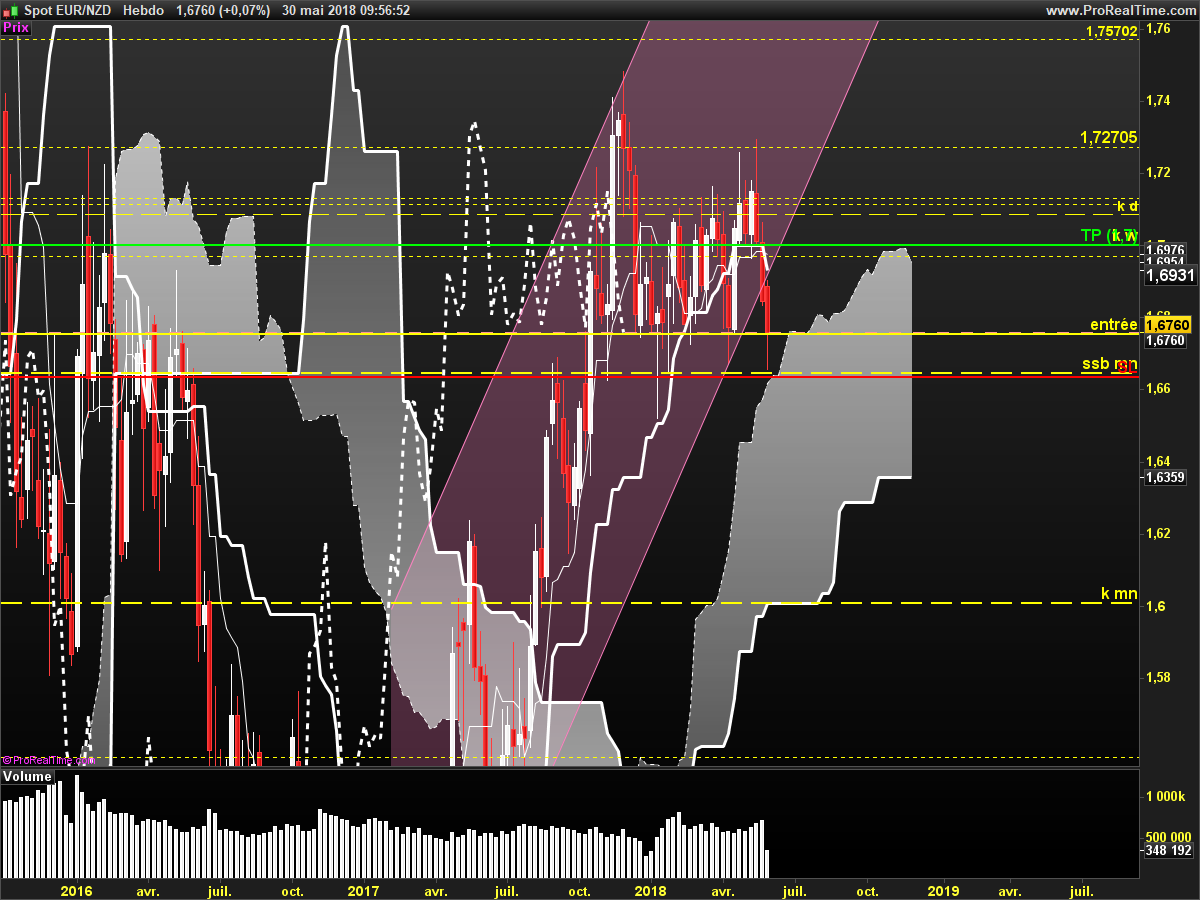The width and height of the screenshot is (1200, 900).
Task: Click the 1,74 price axis tick
Action: pyautogui.click(x=1158, y=100)
